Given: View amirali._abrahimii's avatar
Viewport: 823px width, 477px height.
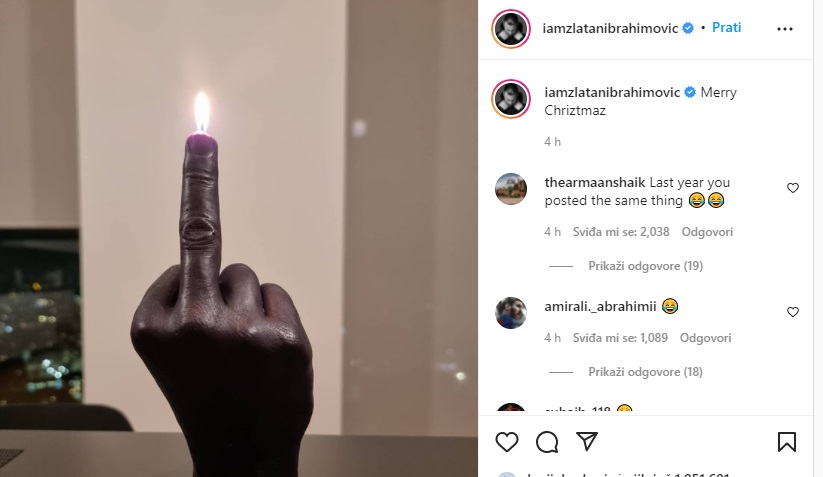Looking at the screenshot, I should tap(511, 313).
